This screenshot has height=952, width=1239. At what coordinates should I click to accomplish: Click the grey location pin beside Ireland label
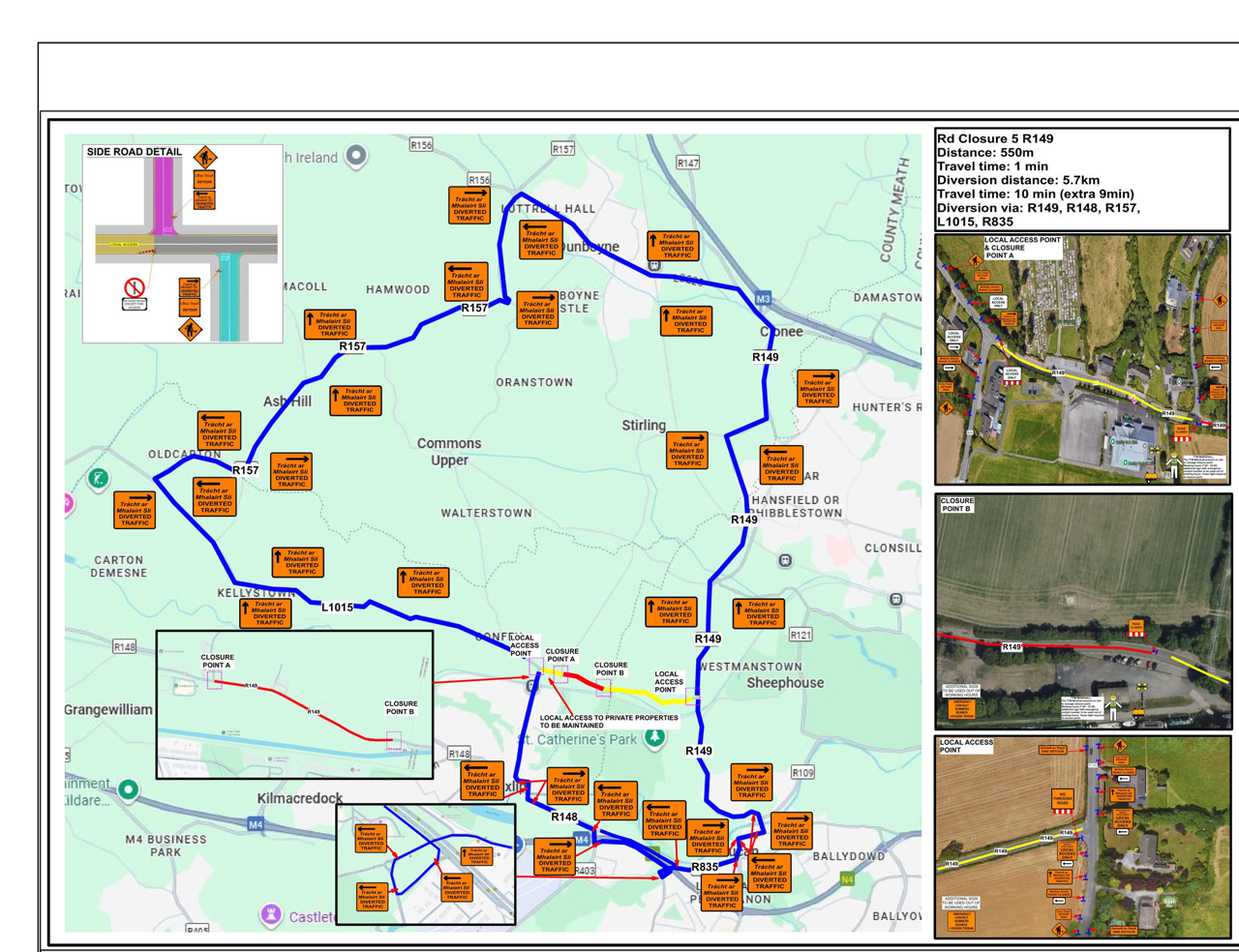tap(356, 157)
